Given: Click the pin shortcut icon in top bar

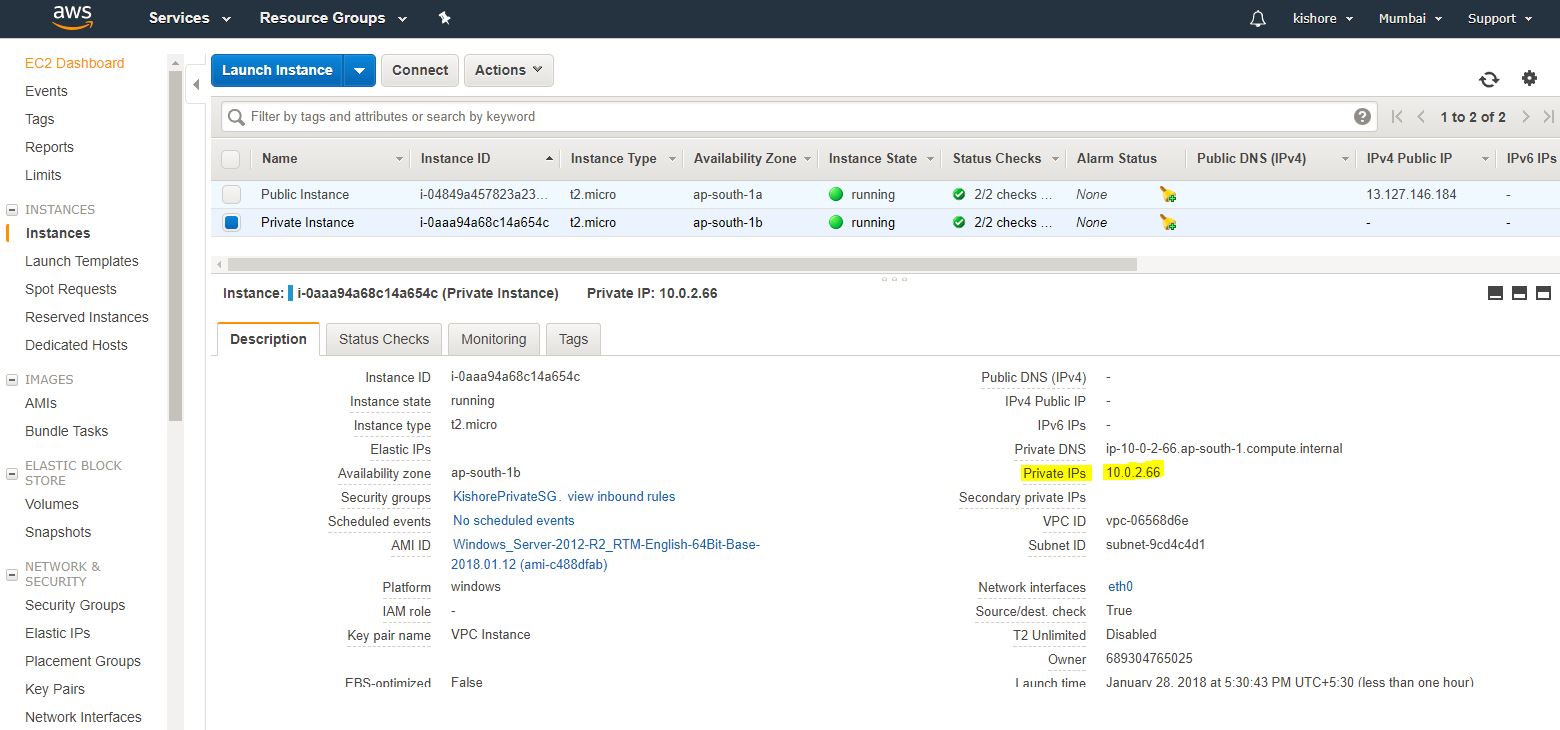Looking at the screenshot, I should (445, 18).
